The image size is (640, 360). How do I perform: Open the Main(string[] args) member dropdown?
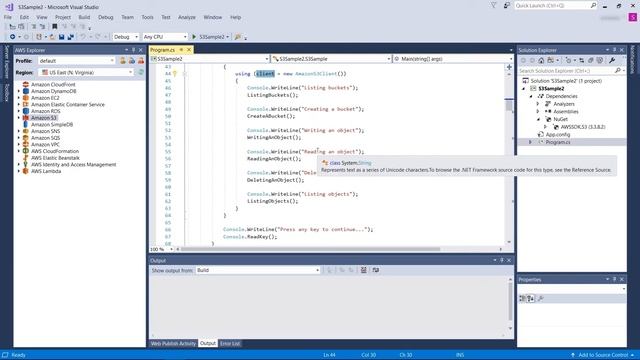[x=452, y=59]
